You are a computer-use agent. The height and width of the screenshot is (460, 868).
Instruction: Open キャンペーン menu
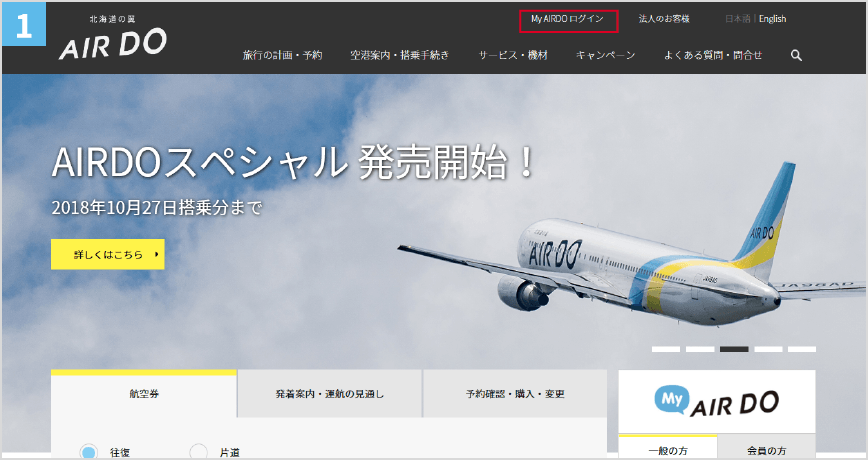click(x=606, y=55)
